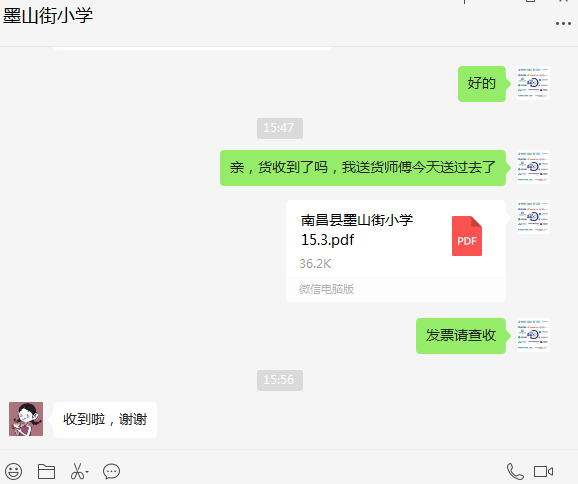This screenshot has height=484, width=578.
Task: Click the 15:47 timestamp label
Action: tap(280, 128)
